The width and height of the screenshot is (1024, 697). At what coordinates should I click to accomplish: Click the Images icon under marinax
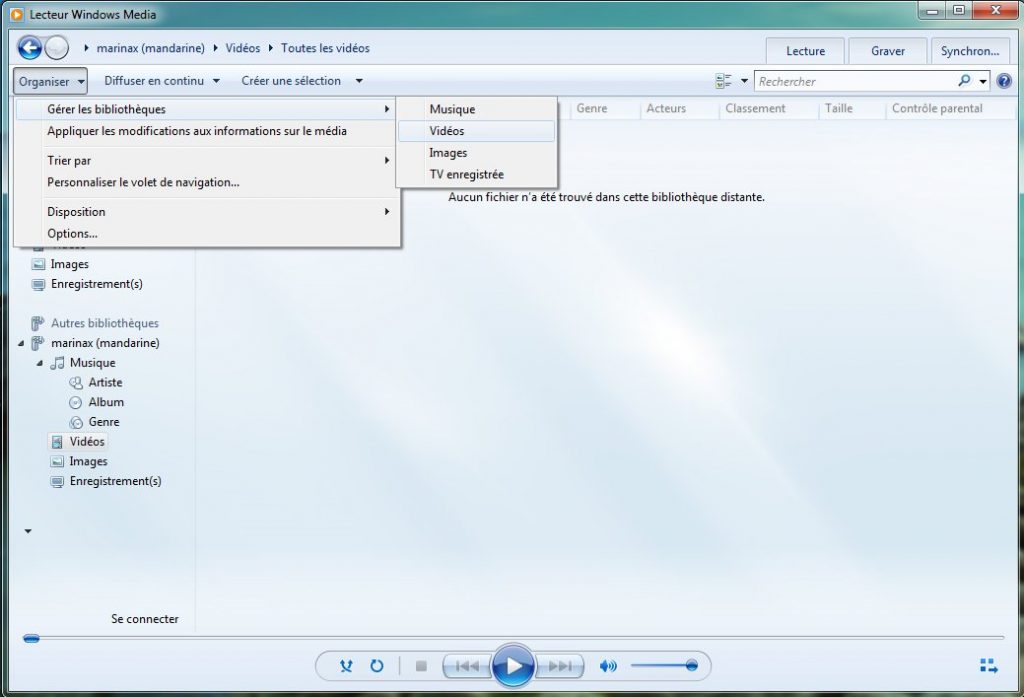(x=57, y=461)
